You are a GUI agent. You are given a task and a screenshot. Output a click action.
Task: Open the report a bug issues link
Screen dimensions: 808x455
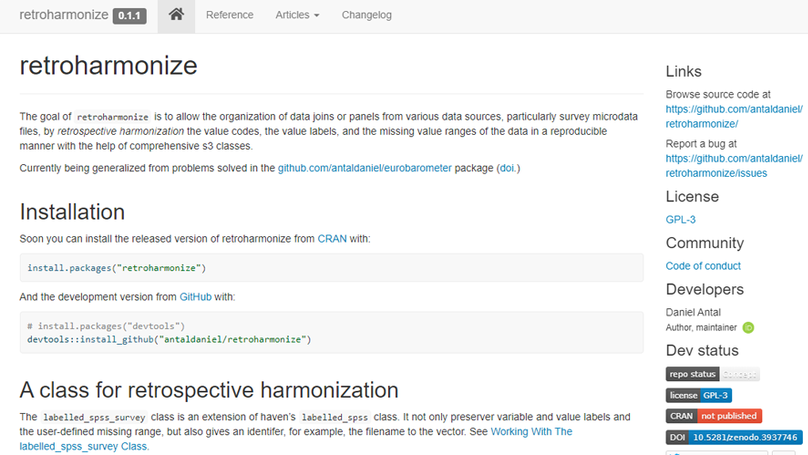coord(733,165)
